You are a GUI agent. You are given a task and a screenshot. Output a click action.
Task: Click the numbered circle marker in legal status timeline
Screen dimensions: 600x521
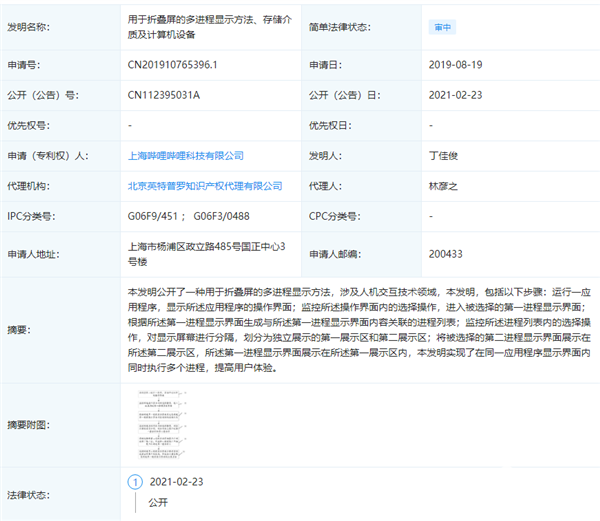tap(135, 483)
